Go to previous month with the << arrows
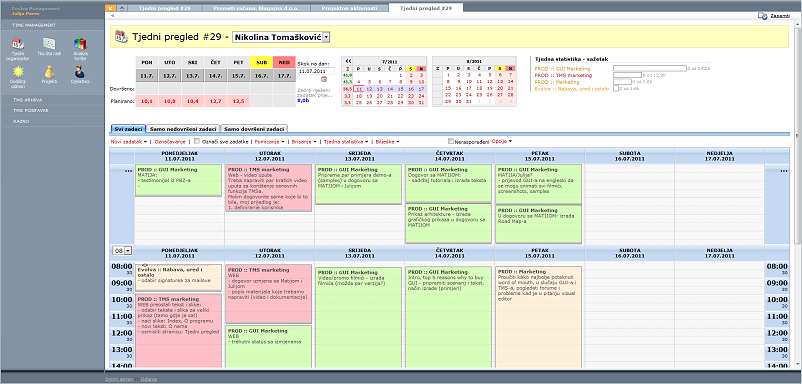 [x=348, y=60]
